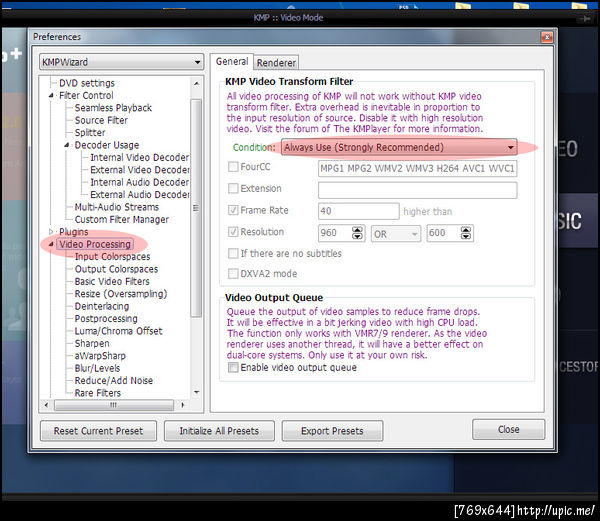Switch to the Renderer tab

coord(276,63)
